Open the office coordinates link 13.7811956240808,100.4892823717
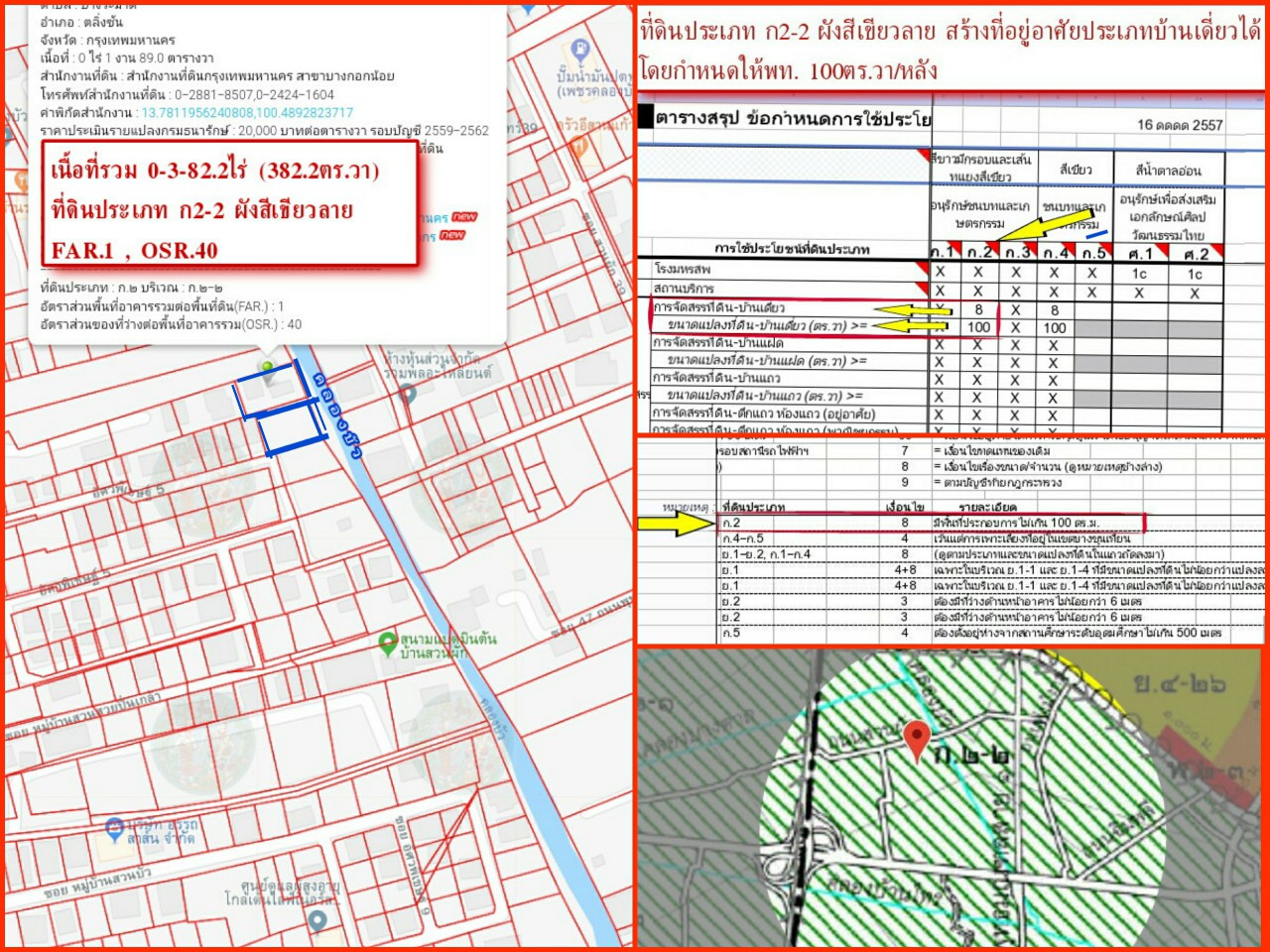 tap(247, 113)
